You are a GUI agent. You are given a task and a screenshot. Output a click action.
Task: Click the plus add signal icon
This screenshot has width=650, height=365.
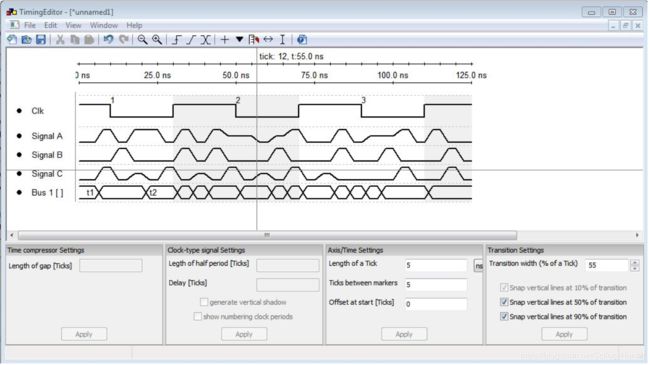pyautogui.click(x=225, y=39)
